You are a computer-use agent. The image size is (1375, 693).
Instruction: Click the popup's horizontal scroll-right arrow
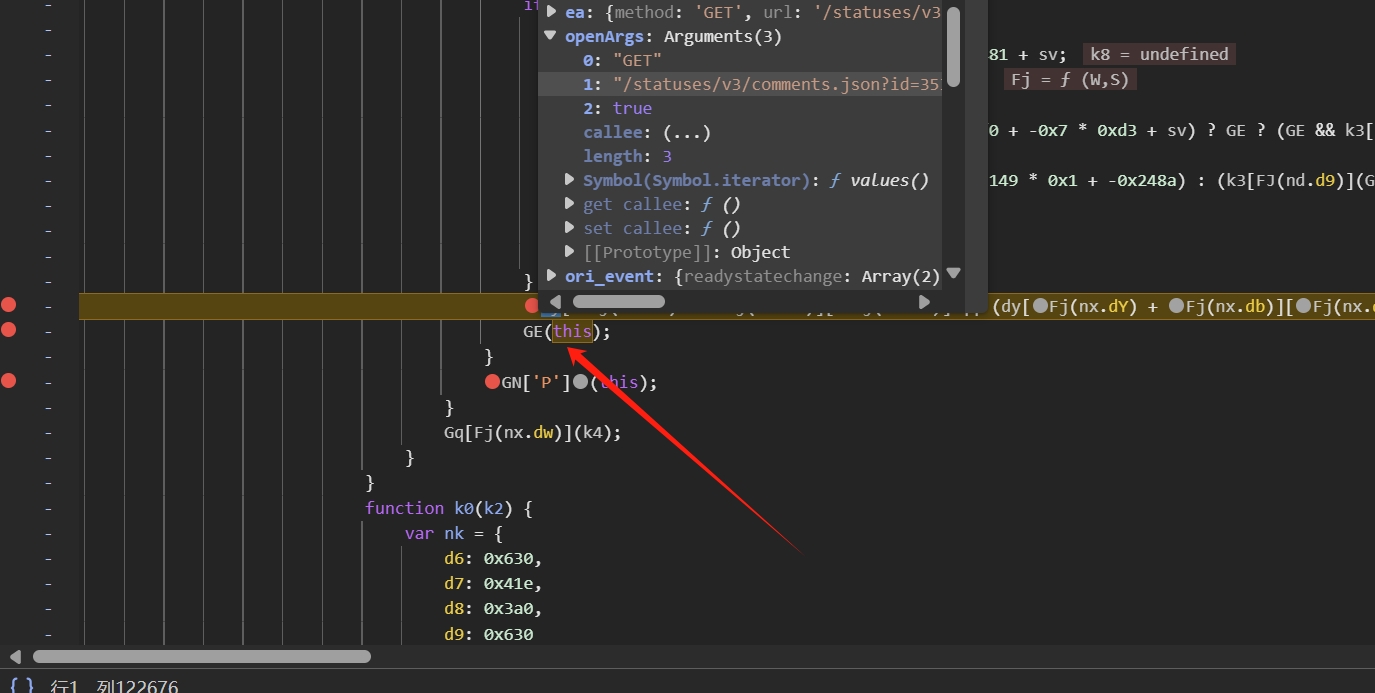[x=924, y=301]
